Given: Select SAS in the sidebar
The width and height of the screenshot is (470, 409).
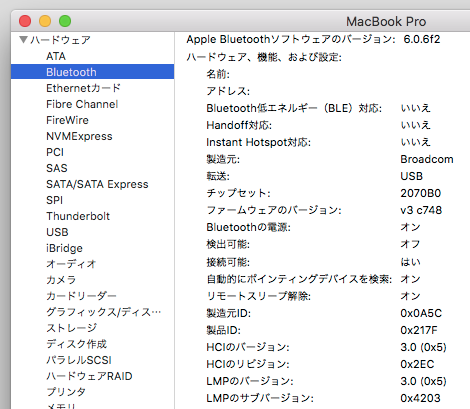Looking at the screenshot, I should 57,168.
